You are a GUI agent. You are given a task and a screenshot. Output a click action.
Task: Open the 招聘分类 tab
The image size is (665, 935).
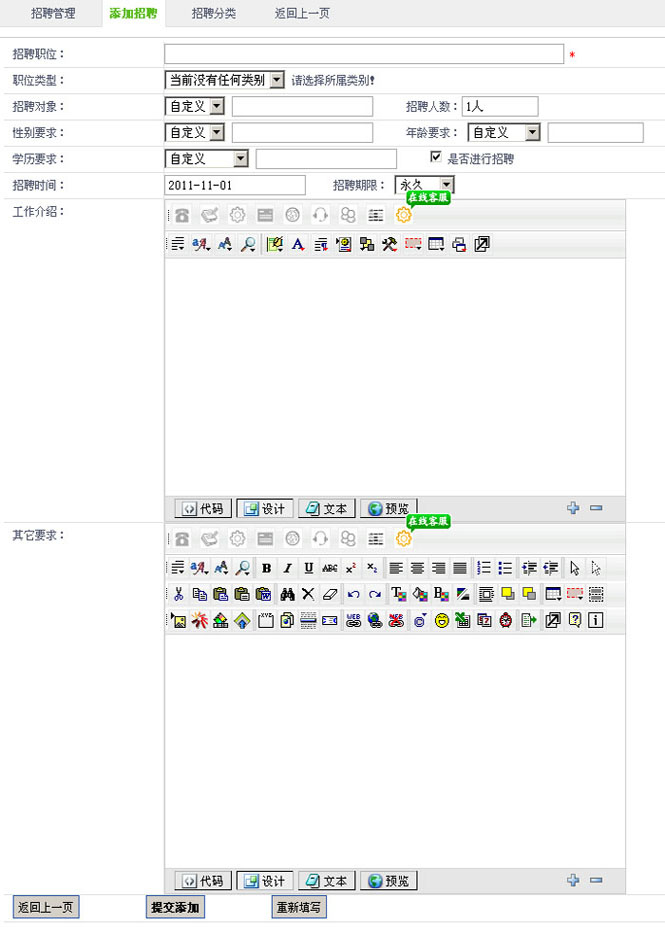click(x=213, y=14)
